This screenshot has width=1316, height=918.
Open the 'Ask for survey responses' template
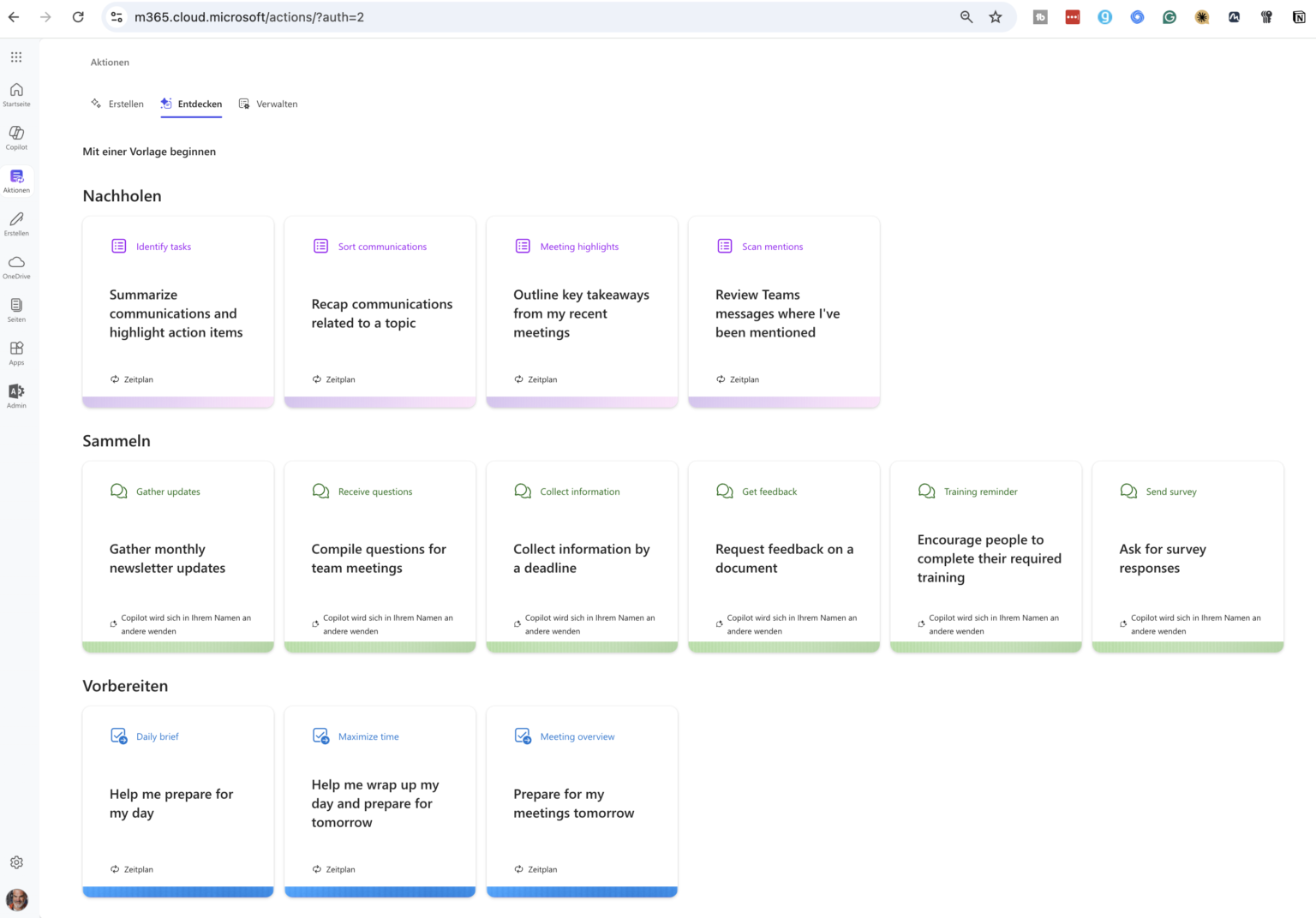1187,557
